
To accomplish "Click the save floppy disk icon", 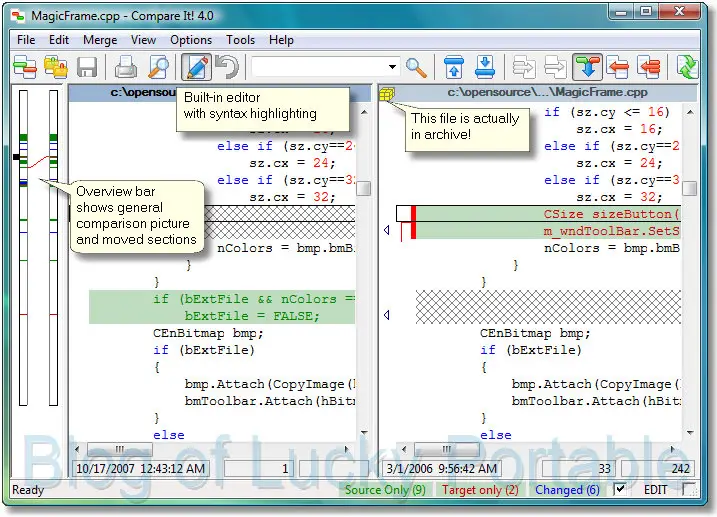I will (87, 67).
